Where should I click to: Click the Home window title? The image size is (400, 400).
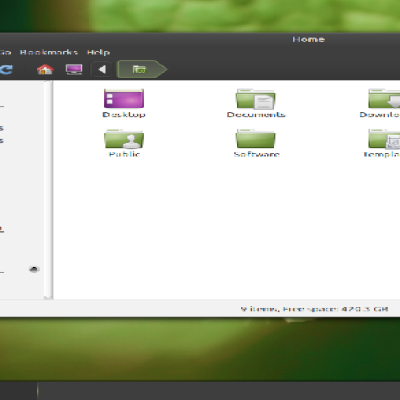tap(308, 39)
